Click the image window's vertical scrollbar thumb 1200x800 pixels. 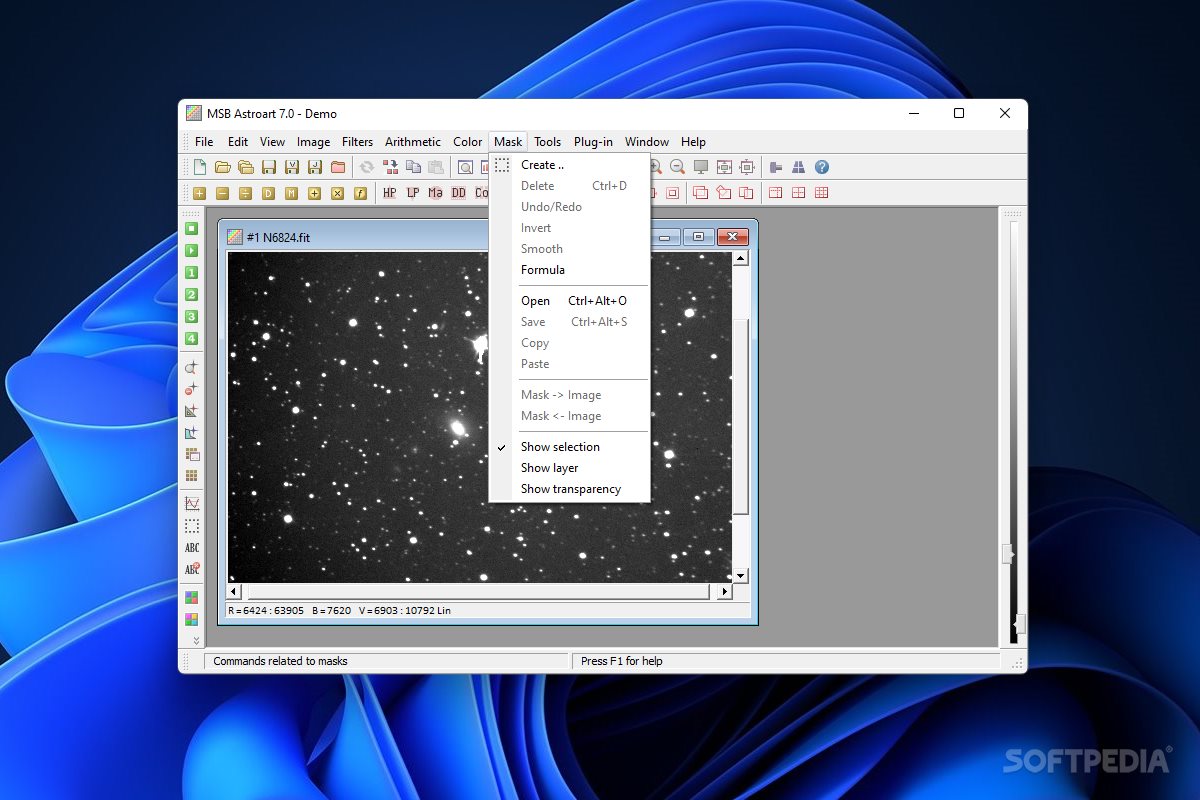tap(740, 417)
